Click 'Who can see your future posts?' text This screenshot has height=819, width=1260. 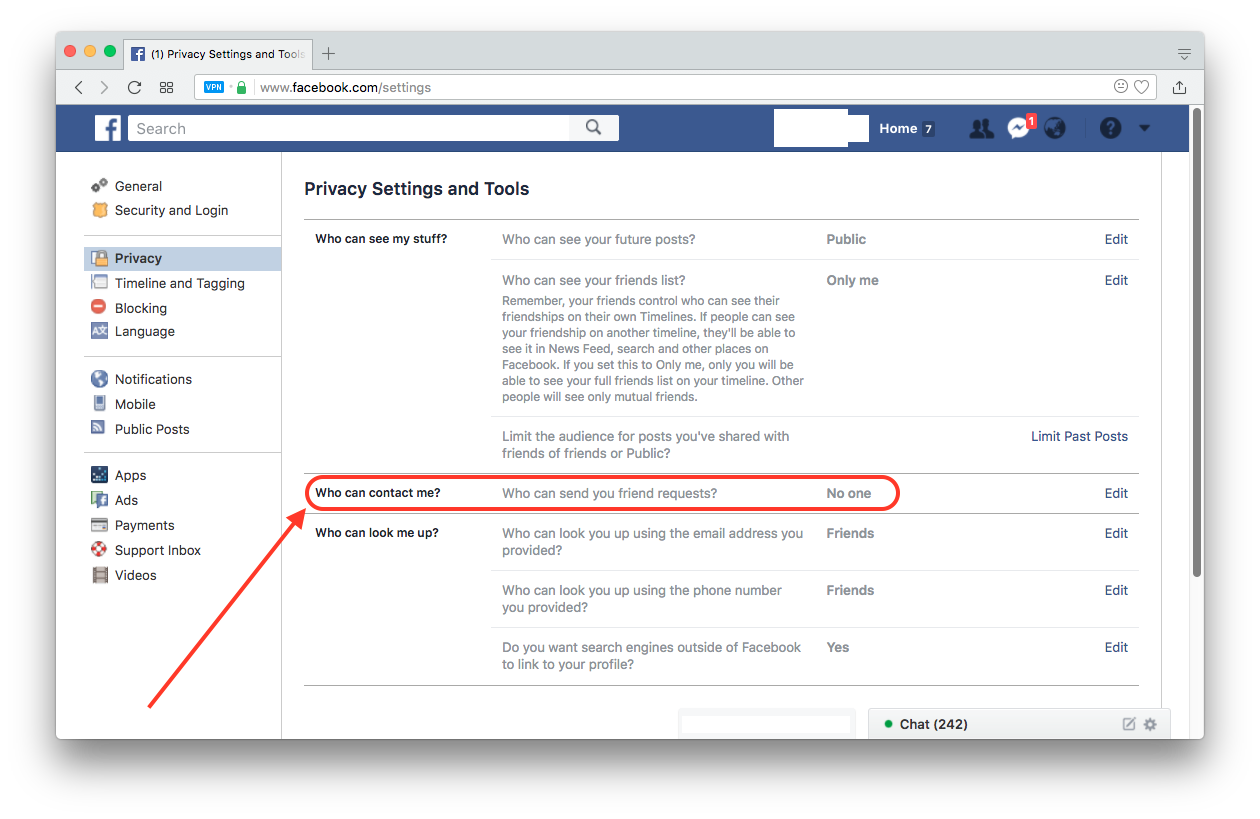pos(598,239)
